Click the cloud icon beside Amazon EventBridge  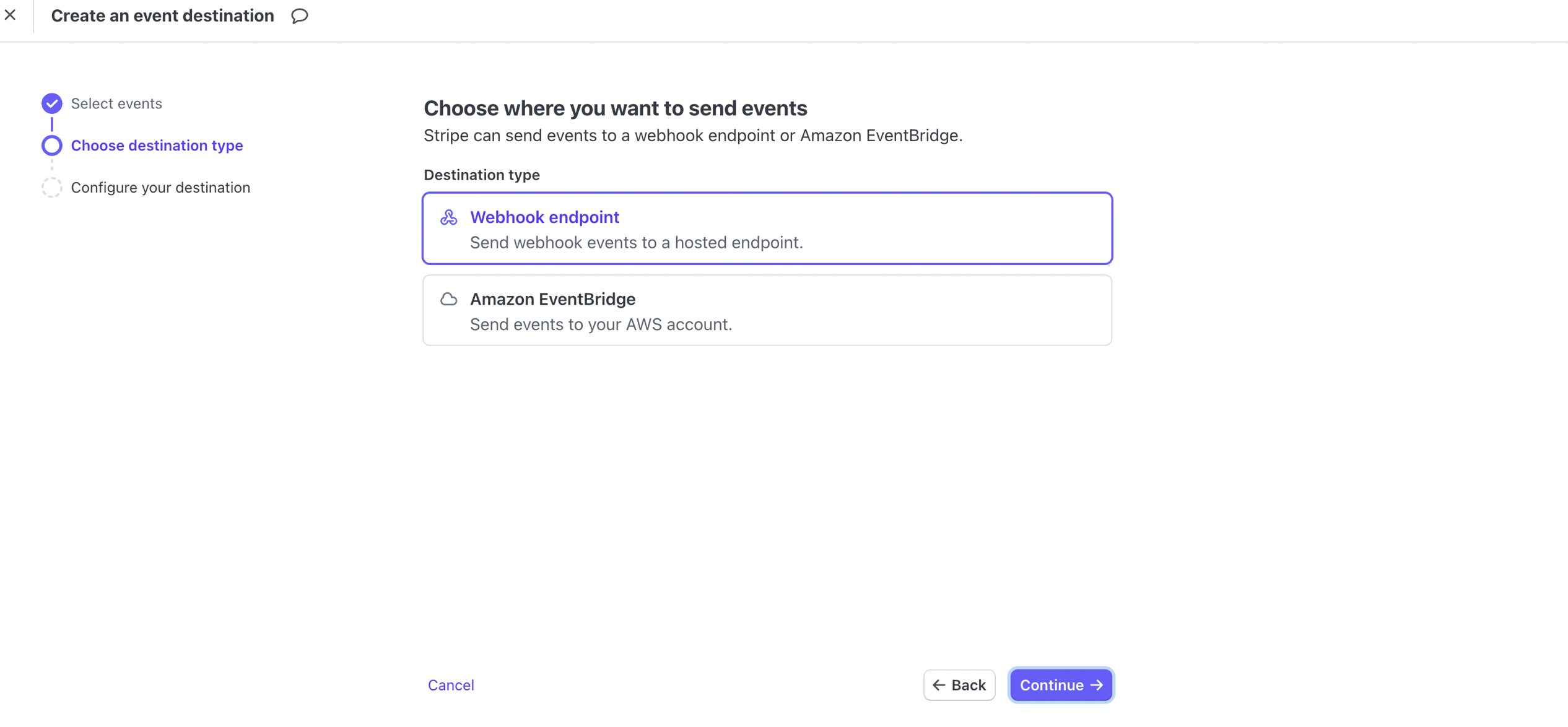point(449,300)
